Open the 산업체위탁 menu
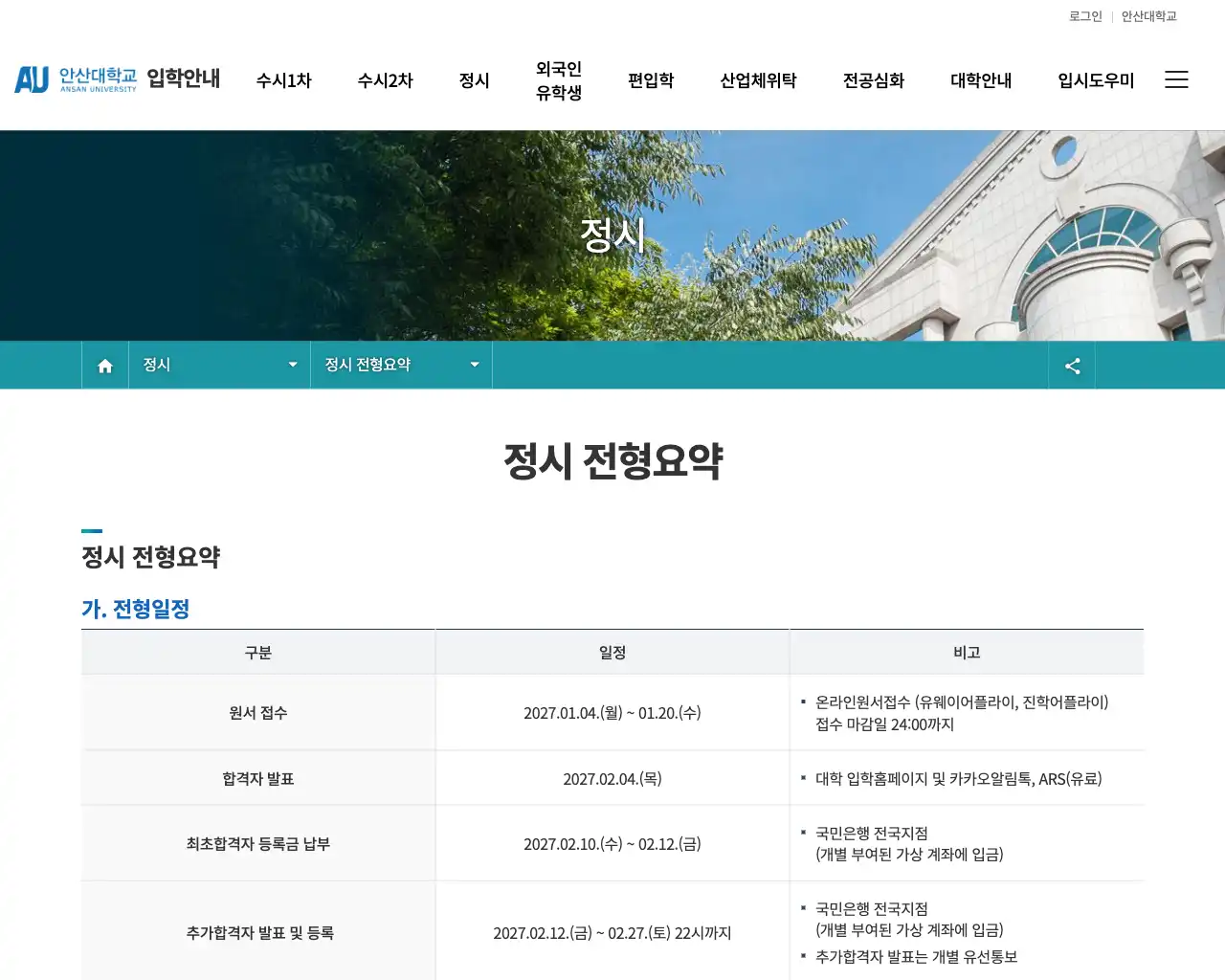Image resolution: width=1225 pixels, height=980 pixels. (x=758, y=80)
